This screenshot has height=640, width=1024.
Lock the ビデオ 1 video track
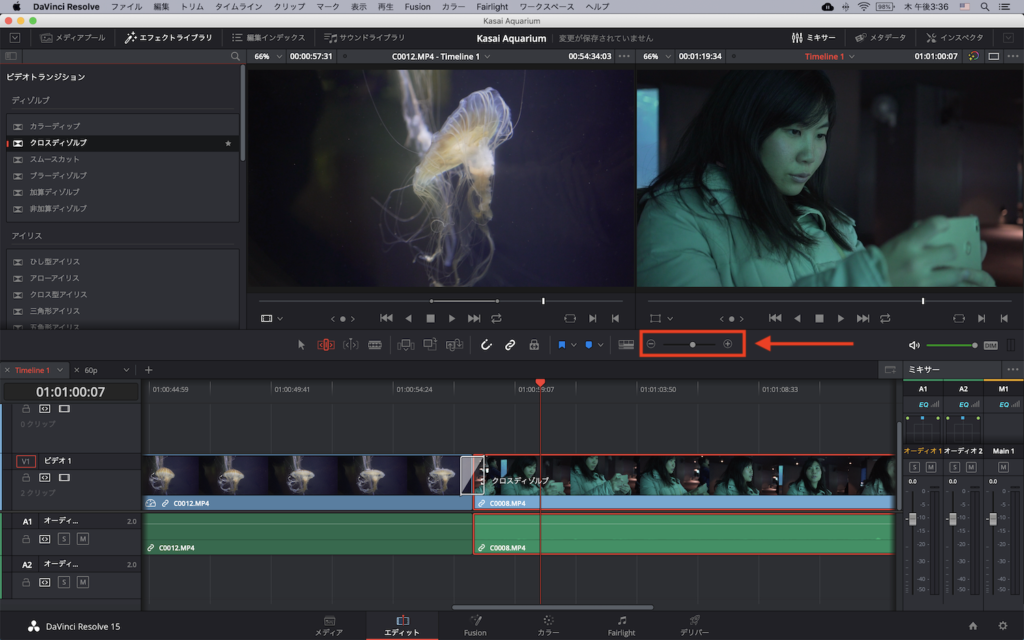[x=26, y=478]
